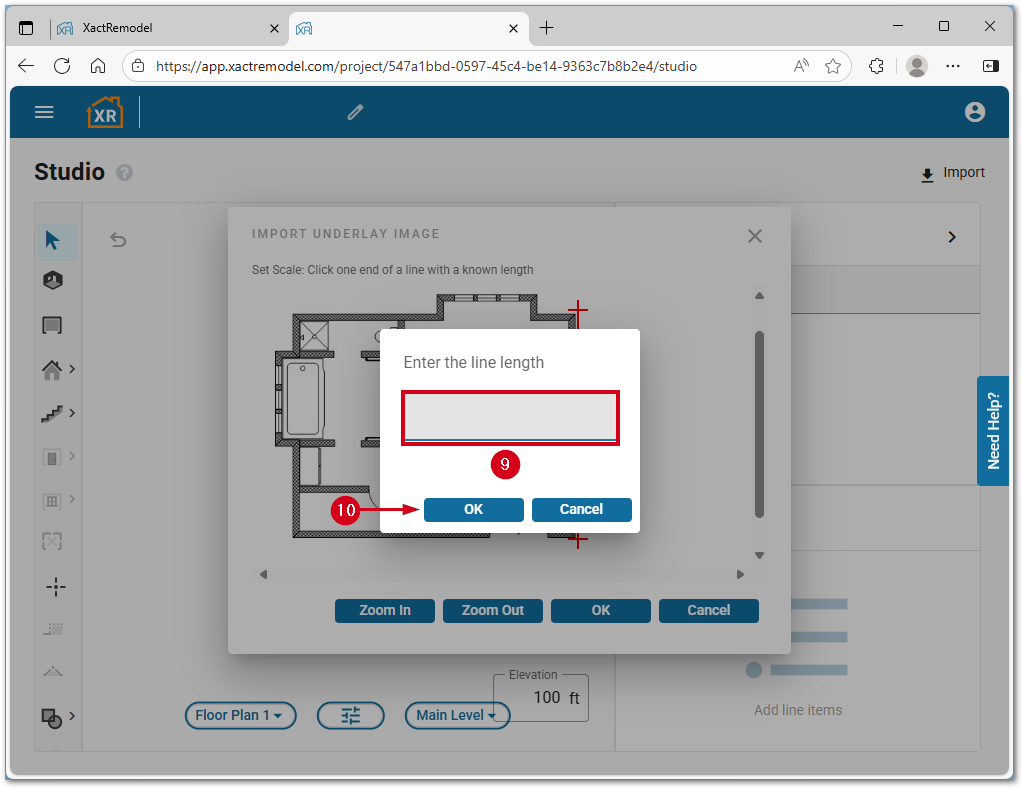Click the line length input field
1023x789 pixels.
click(510, 417)
